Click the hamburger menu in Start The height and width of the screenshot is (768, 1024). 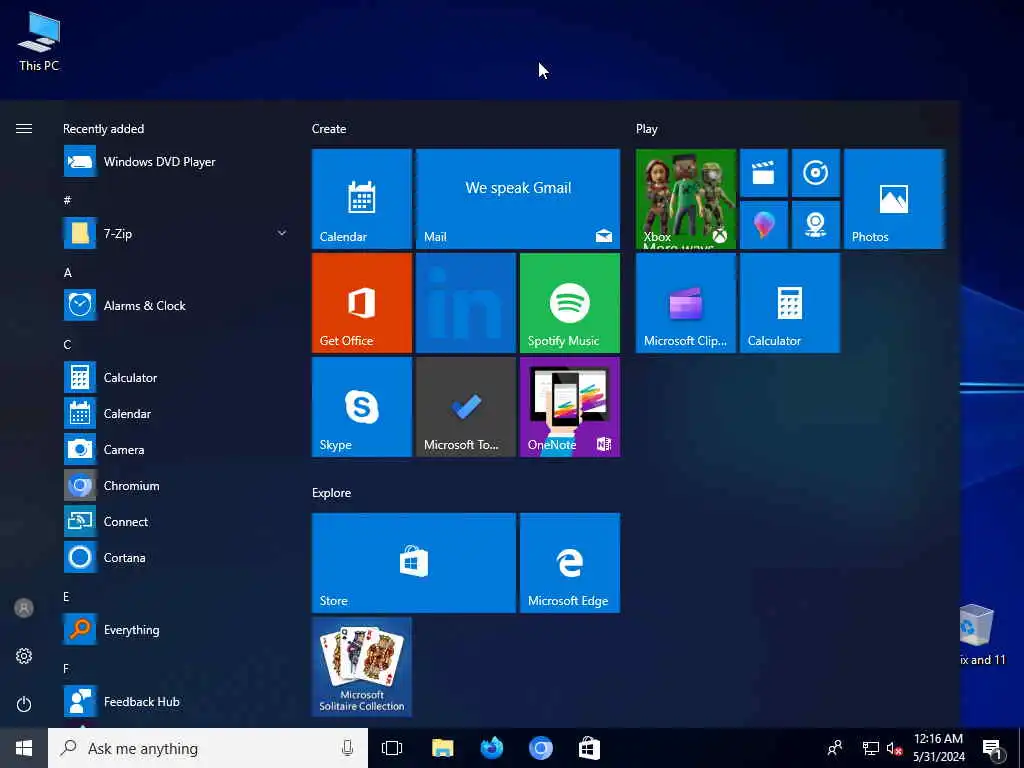tap(24, 129)
